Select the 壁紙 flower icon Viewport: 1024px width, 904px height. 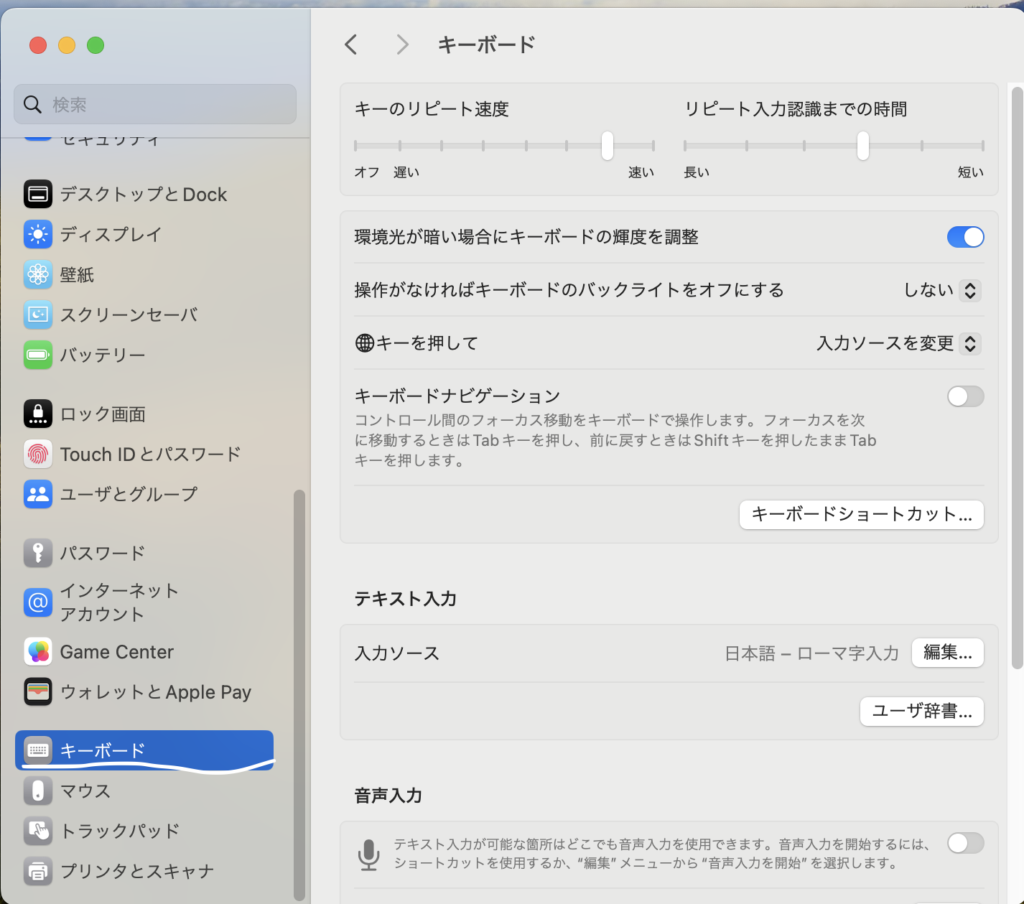pyautogui.click(x=38, y=274)
